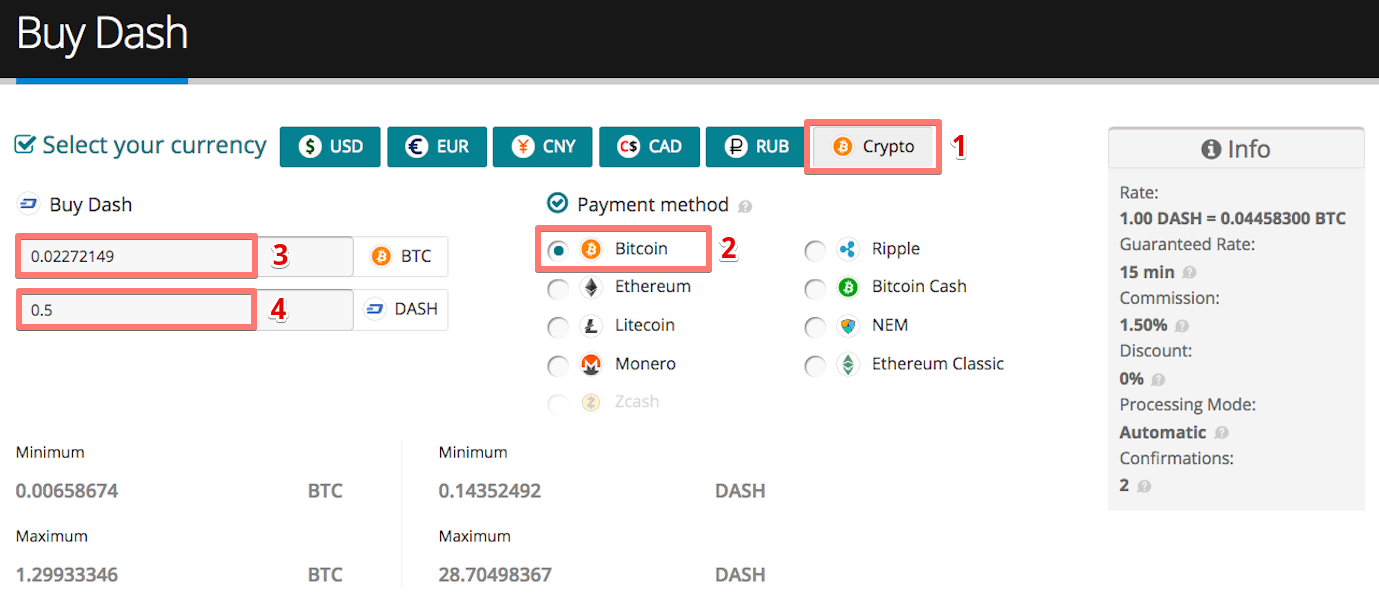The height and width of the screenshot is (604, 1379).
Task: Choose Ethereum radio button
Action: coord(558,288)
